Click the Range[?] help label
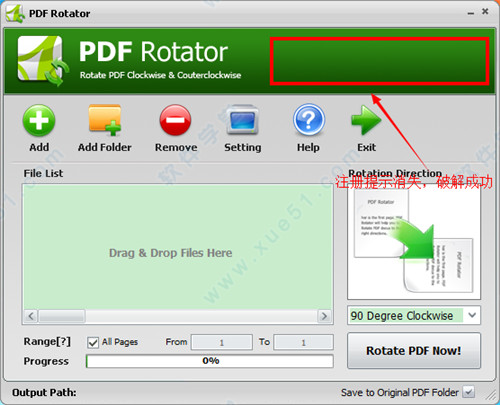 pos(47,342)
